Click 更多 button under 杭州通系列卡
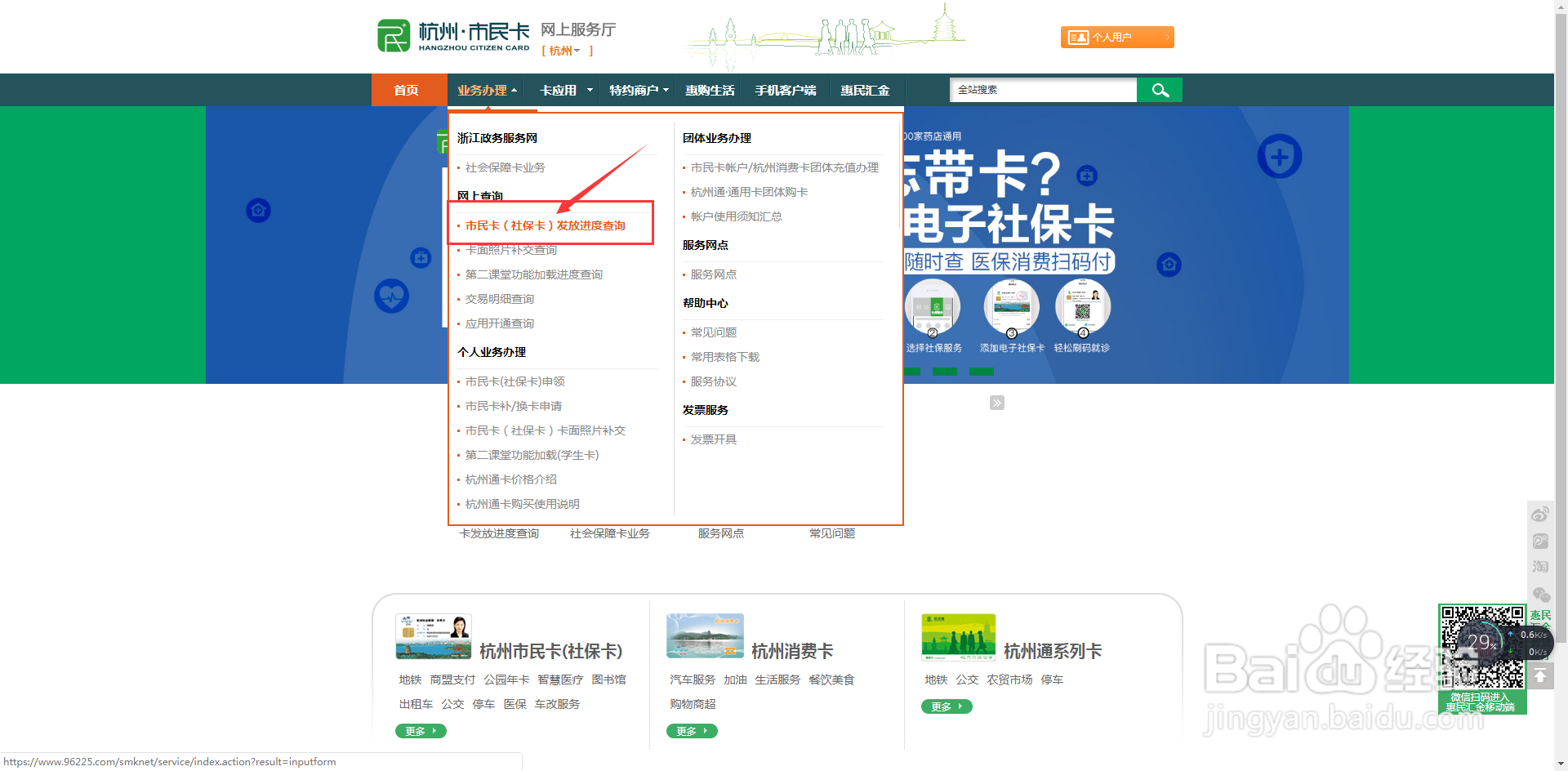The width and height of the screenshot is (1568, 771). [x=947, y=706]
